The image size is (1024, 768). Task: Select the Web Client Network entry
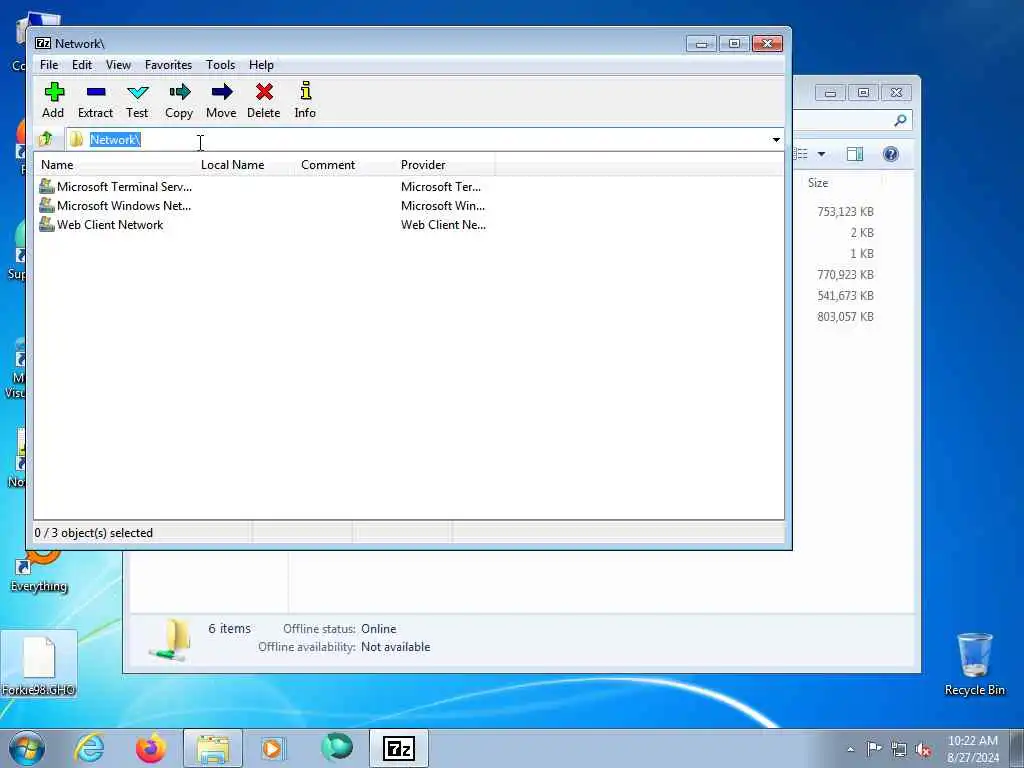coord(110,225)
